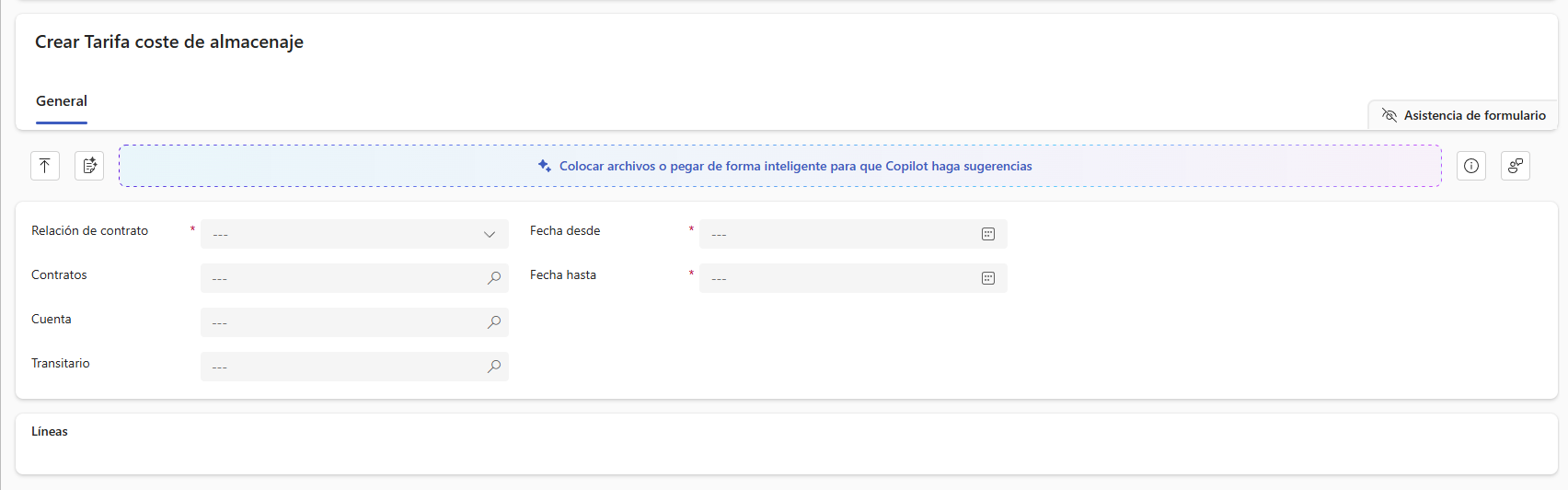The image size is (1568, 490).
Task: Click inside the Contratos lookup field
Action: coord(340,278)
